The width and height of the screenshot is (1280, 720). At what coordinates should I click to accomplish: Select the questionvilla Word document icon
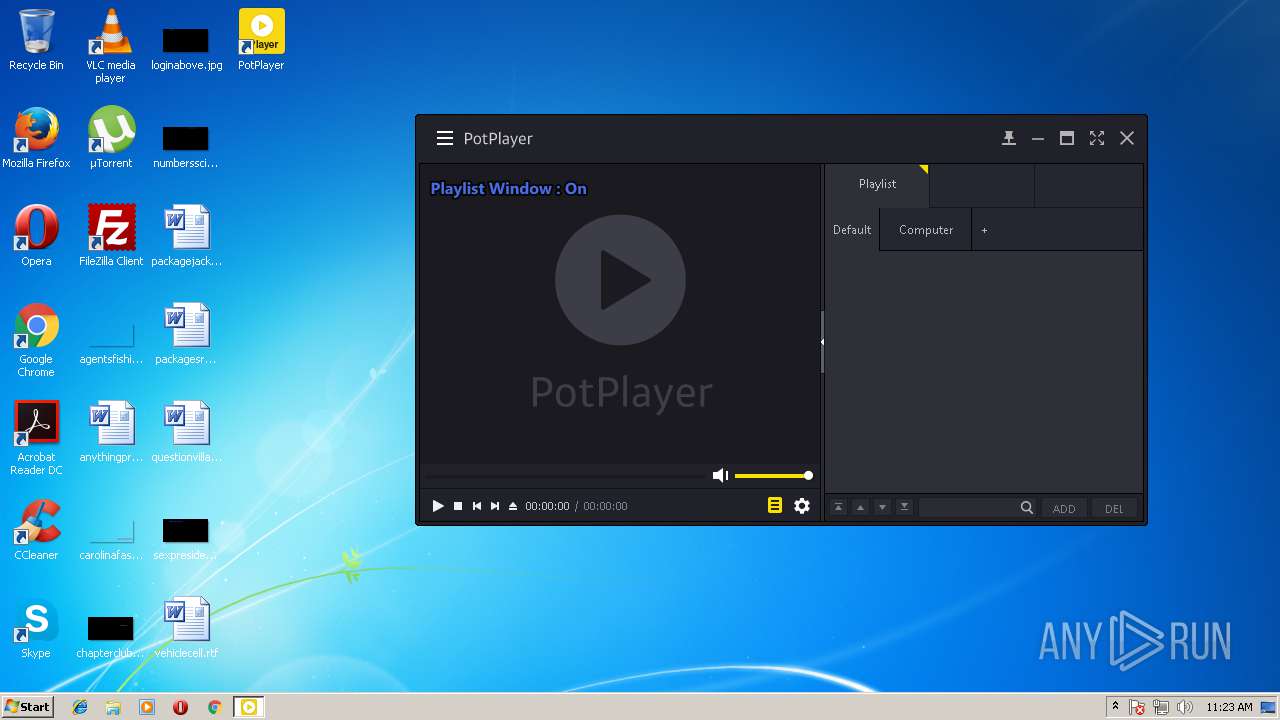(x=186, y=432)
